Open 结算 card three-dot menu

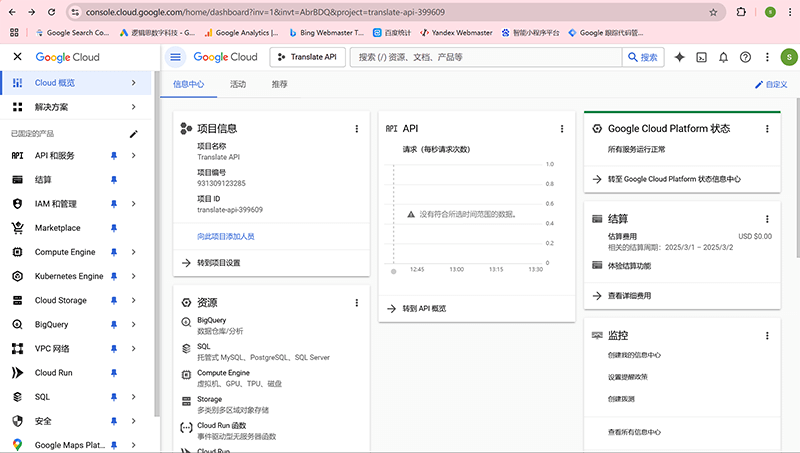tap(767, 219)
